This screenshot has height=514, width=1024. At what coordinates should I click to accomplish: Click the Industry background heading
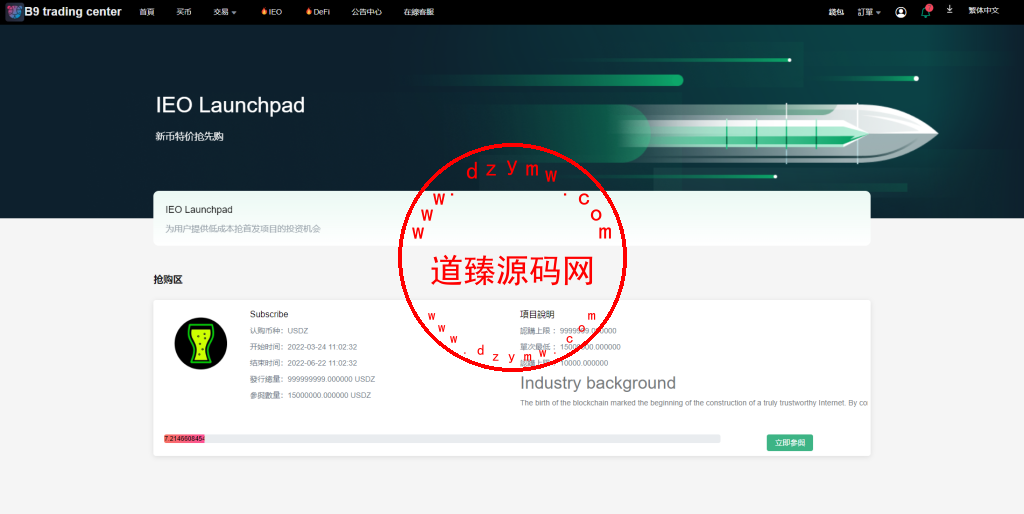[x=598, y=383]
